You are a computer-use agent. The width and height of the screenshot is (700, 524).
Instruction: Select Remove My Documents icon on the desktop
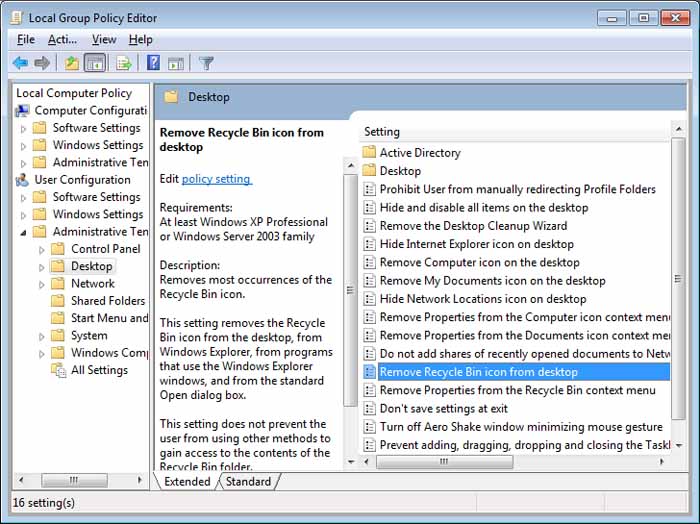[x=492, y=281]
